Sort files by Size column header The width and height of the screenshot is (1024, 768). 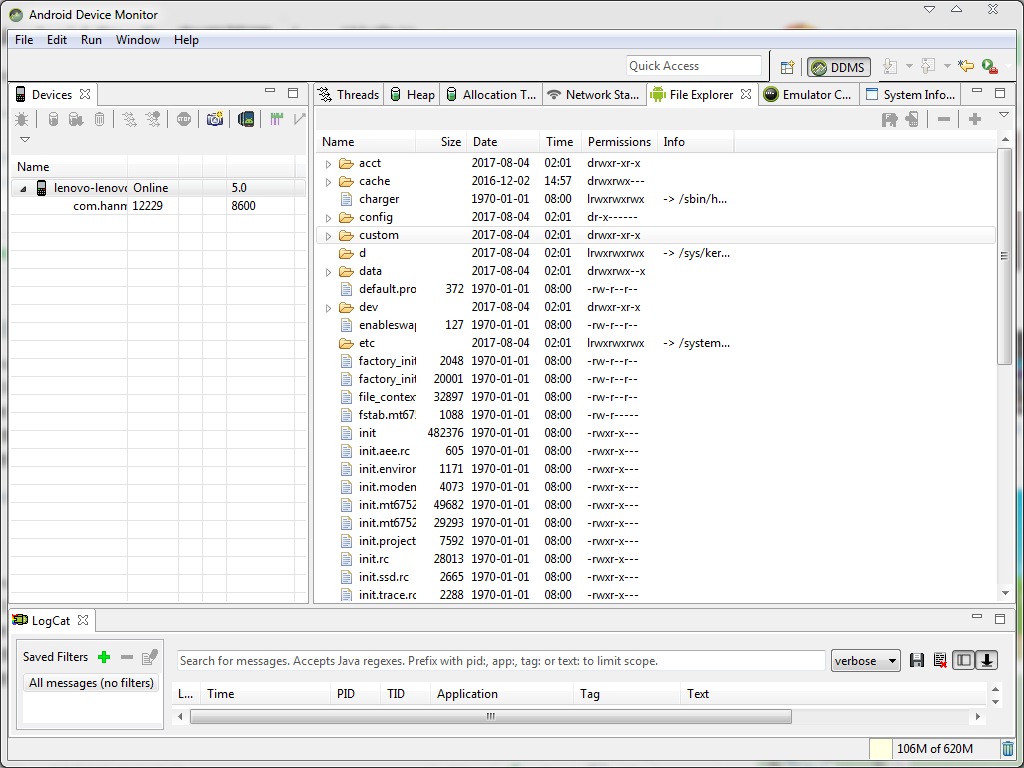pyautogui.click(x=442, y=142)
